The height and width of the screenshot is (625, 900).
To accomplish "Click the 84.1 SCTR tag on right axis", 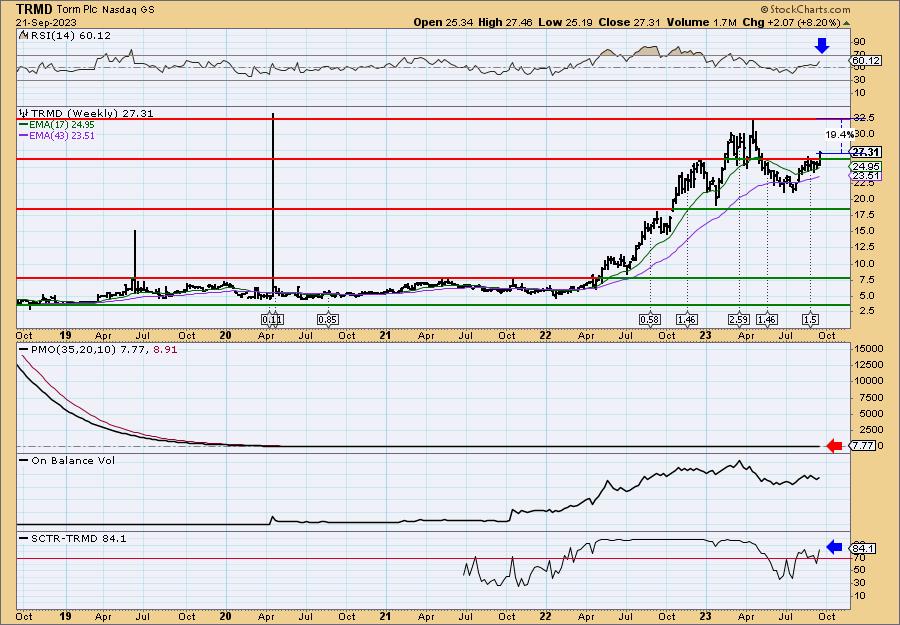I will (x=863, y=549).
